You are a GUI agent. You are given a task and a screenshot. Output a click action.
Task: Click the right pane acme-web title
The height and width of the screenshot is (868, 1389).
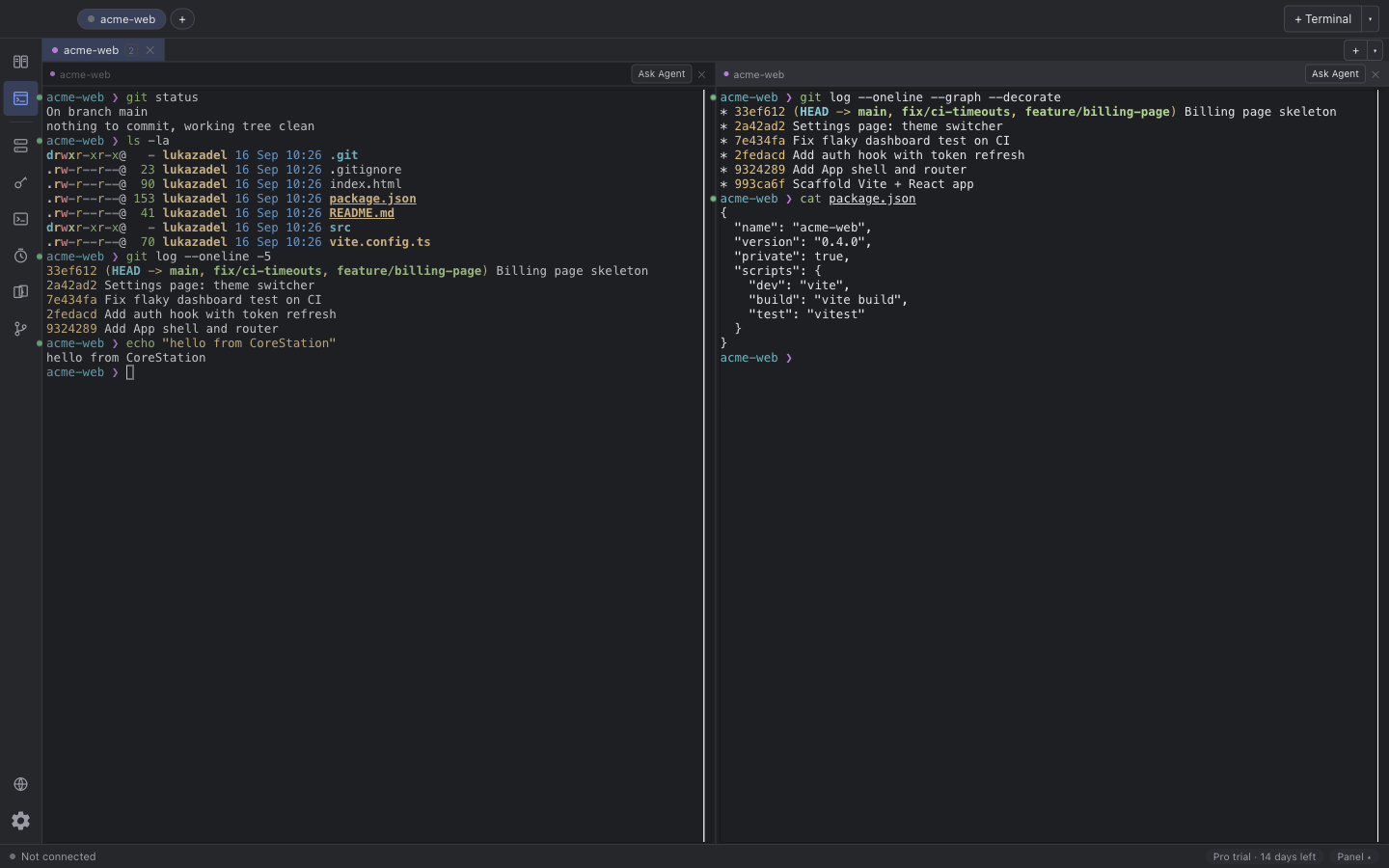pyautogui.click(x=758, y=74)
